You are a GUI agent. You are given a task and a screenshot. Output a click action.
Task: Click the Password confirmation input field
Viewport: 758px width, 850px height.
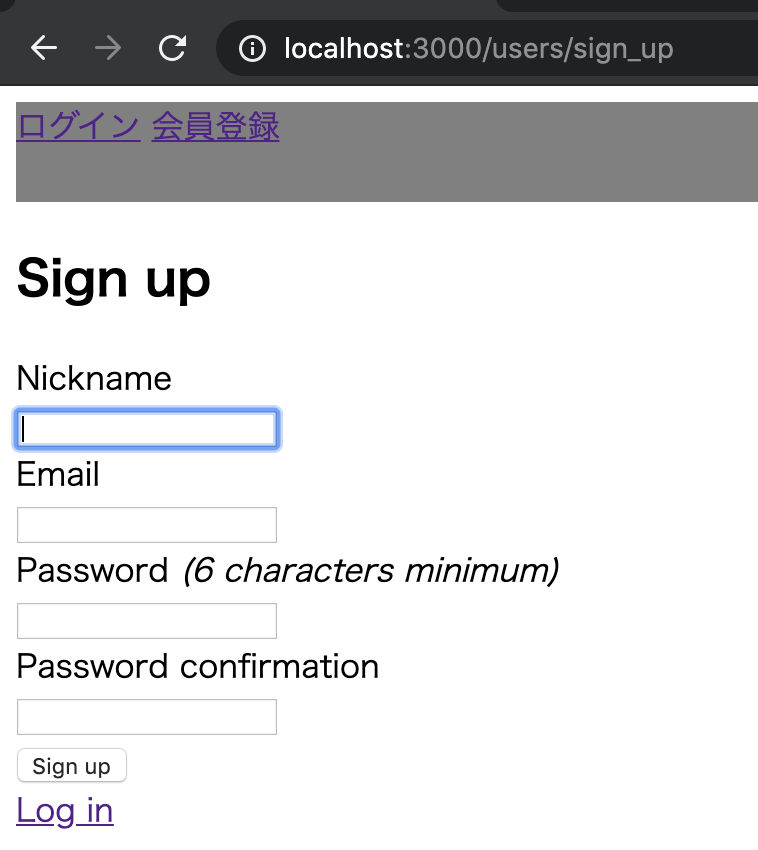pyautogui.click(x=146, y=716)
